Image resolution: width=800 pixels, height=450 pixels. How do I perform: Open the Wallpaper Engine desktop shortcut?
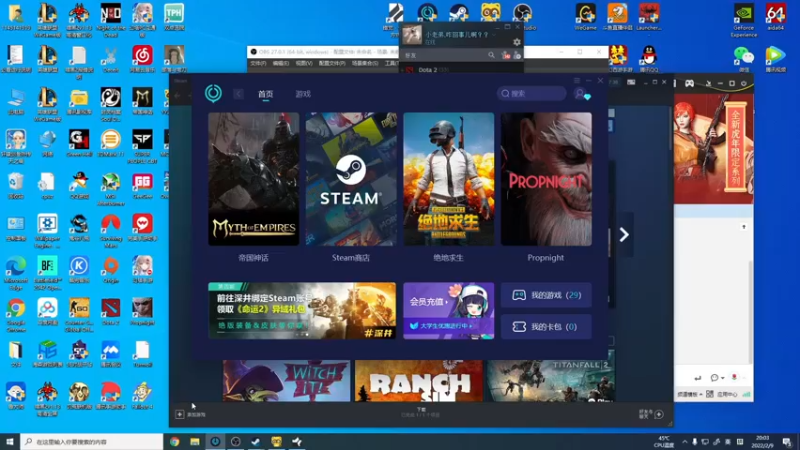(47, 231)
